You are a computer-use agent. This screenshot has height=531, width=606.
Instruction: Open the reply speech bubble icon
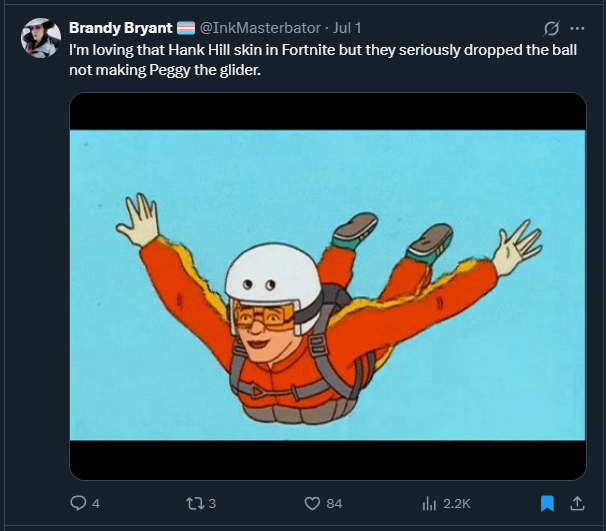[78, 503]
